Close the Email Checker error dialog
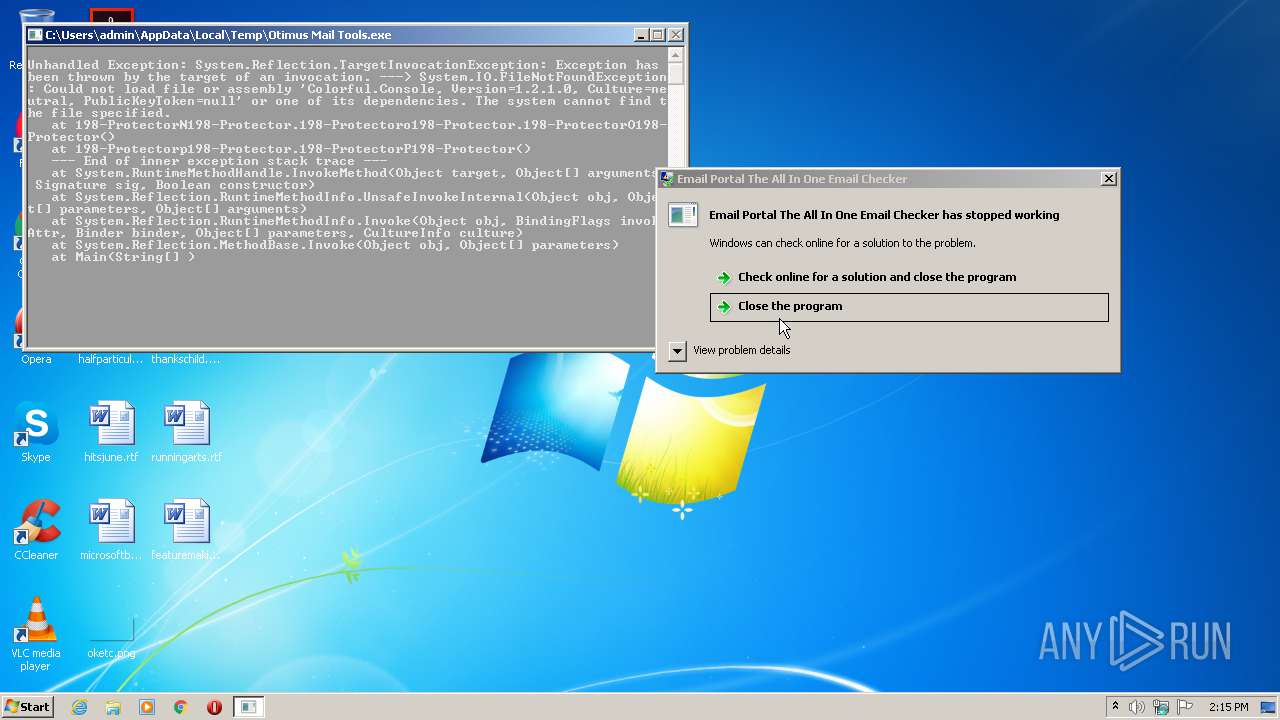The width and height of the screenshot is (1280, 720). coord(1108,179)
